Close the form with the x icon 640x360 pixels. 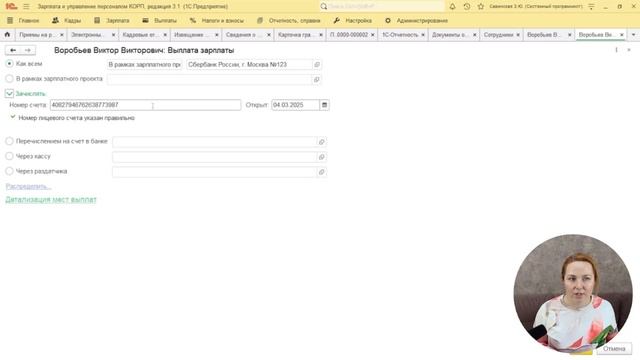(629, 50)
